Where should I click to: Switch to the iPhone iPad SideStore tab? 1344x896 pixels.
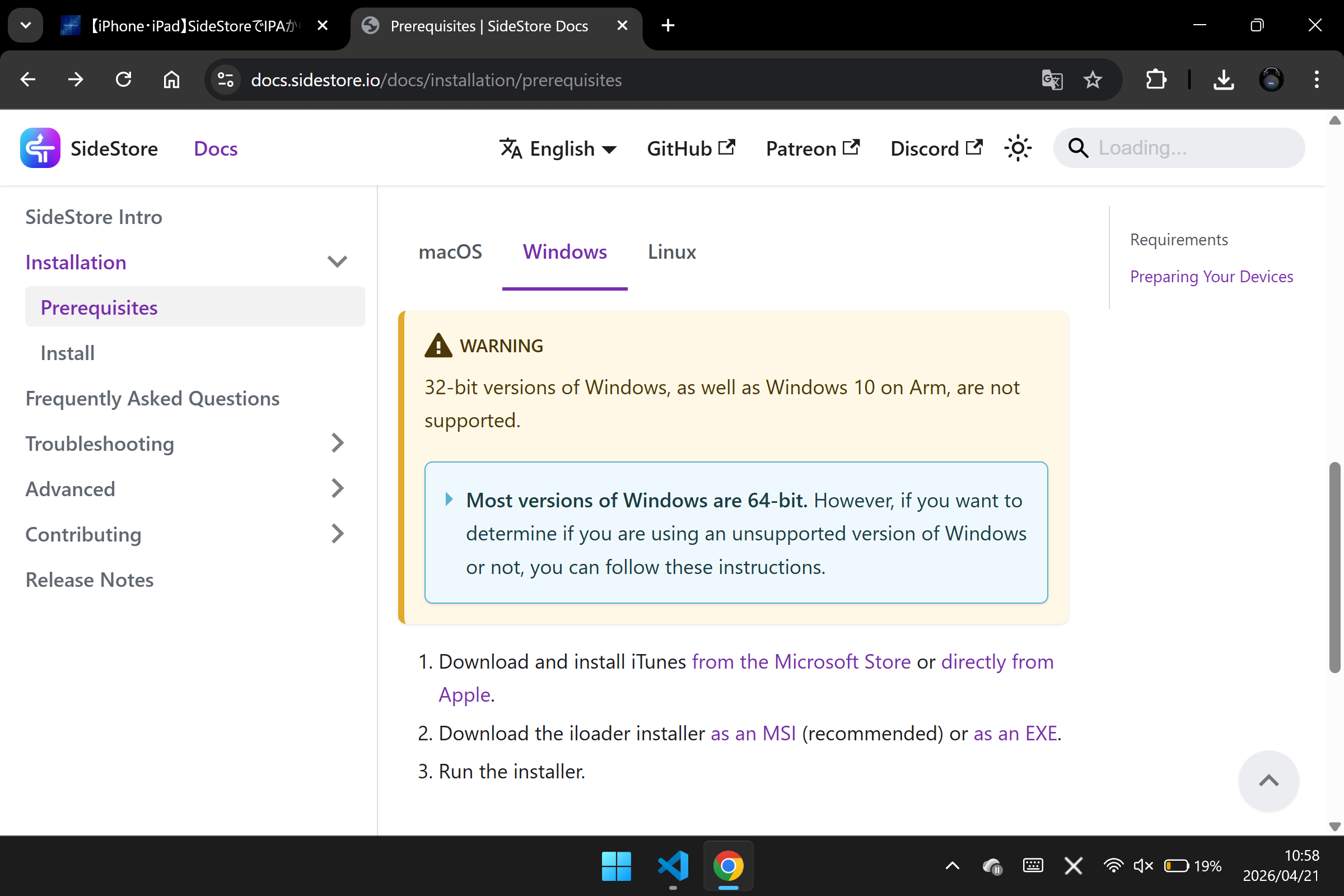[195, 26]
